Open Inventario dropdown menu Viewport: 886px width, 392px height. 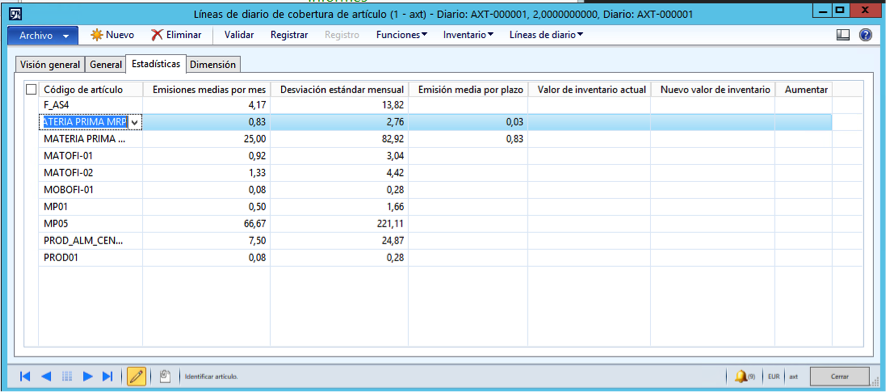(x=468, y=35)
